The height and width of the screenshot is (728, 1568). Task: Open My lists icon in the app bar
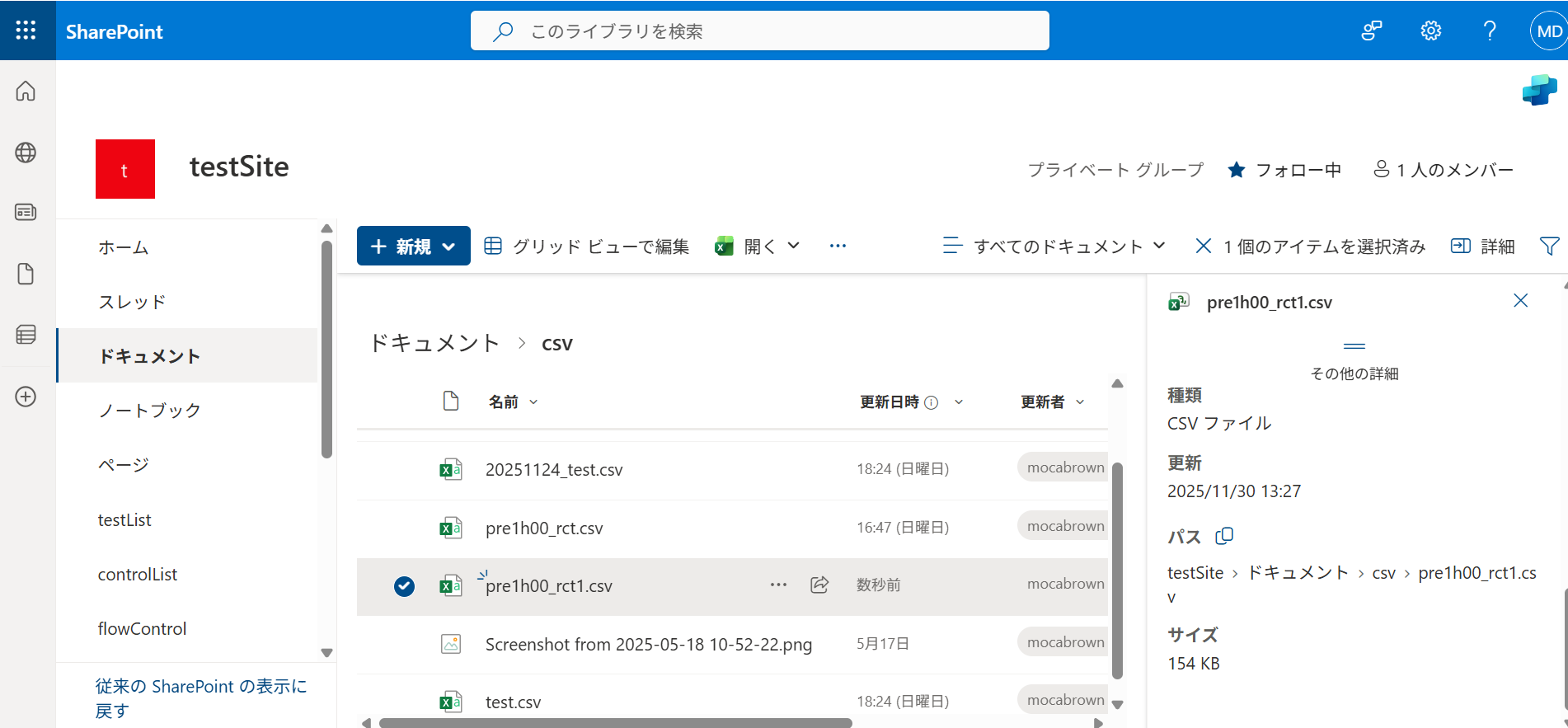point(26,334)
